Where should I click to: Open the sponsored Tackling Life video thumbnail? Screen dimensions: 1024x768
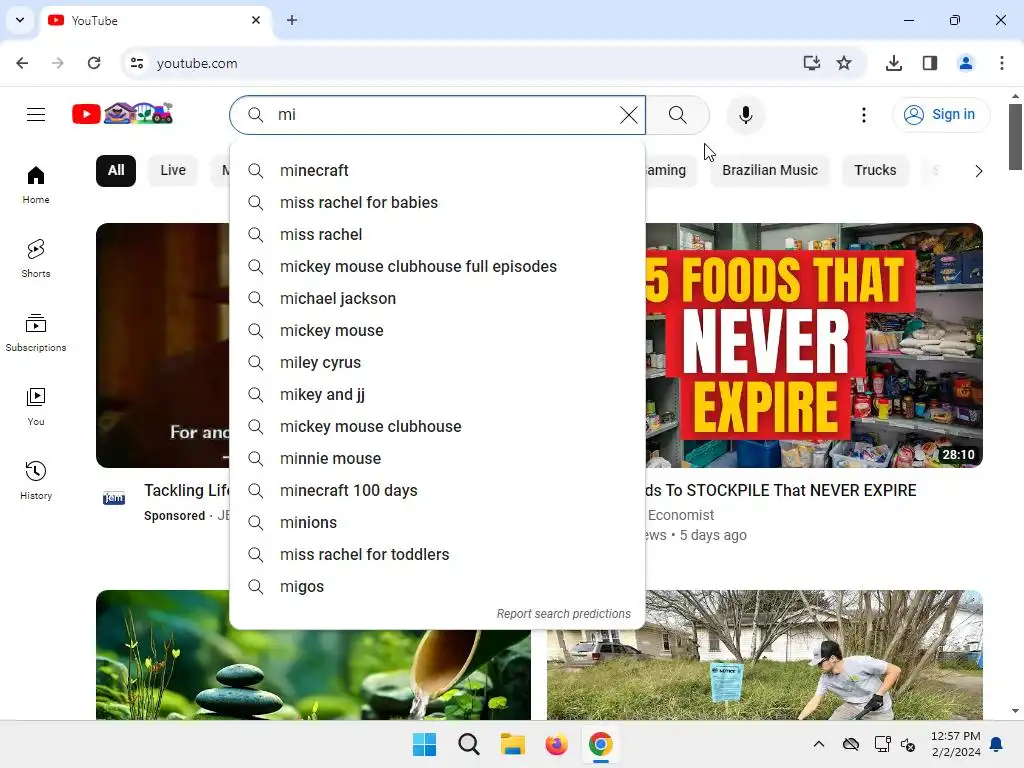click(x=163, y=345)
